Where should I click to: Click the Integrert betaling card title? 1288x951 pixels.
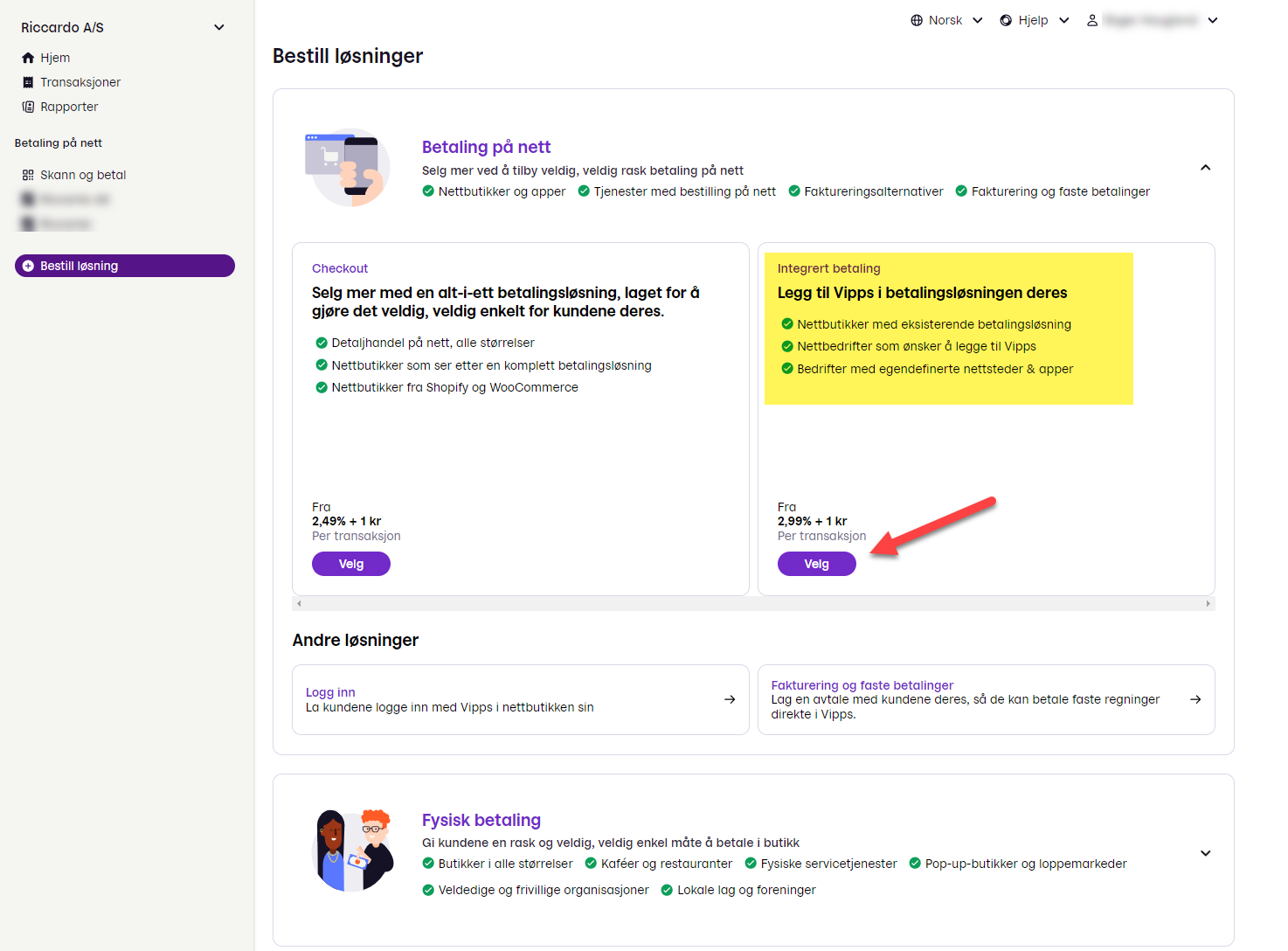829,268
